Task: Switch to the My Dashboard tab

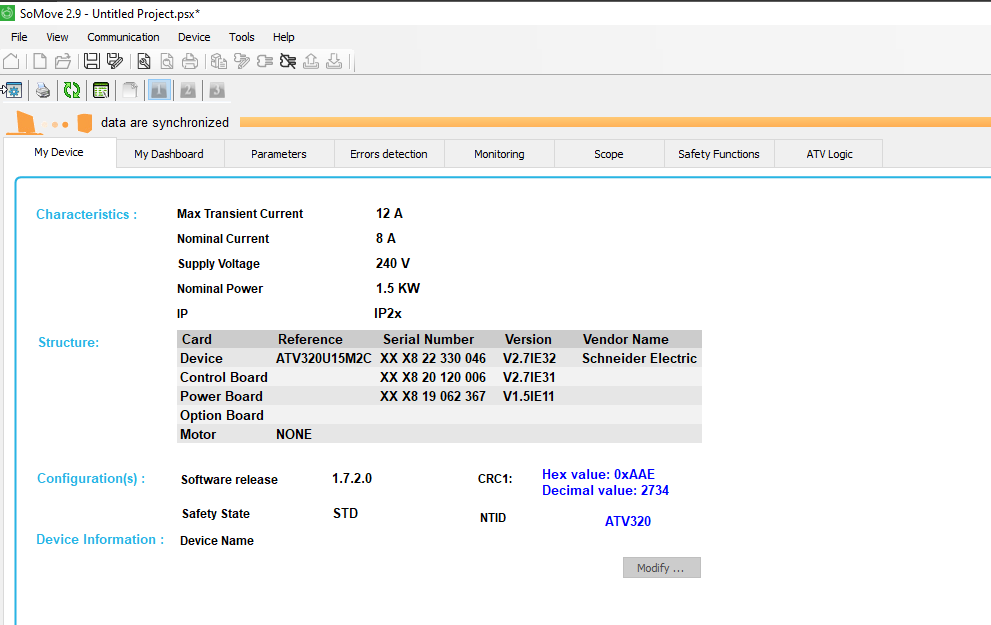Action: 169,154
